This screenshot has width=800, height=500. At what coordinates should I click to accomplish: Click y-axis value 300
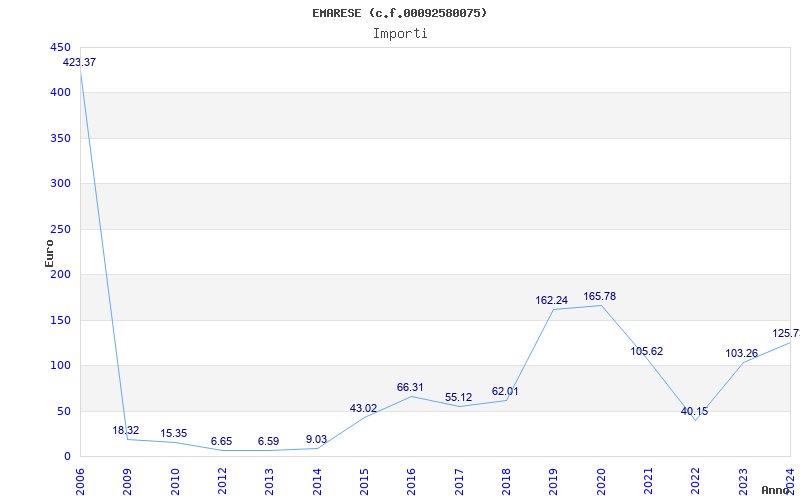pyautogui.click(x=60, y=184)
